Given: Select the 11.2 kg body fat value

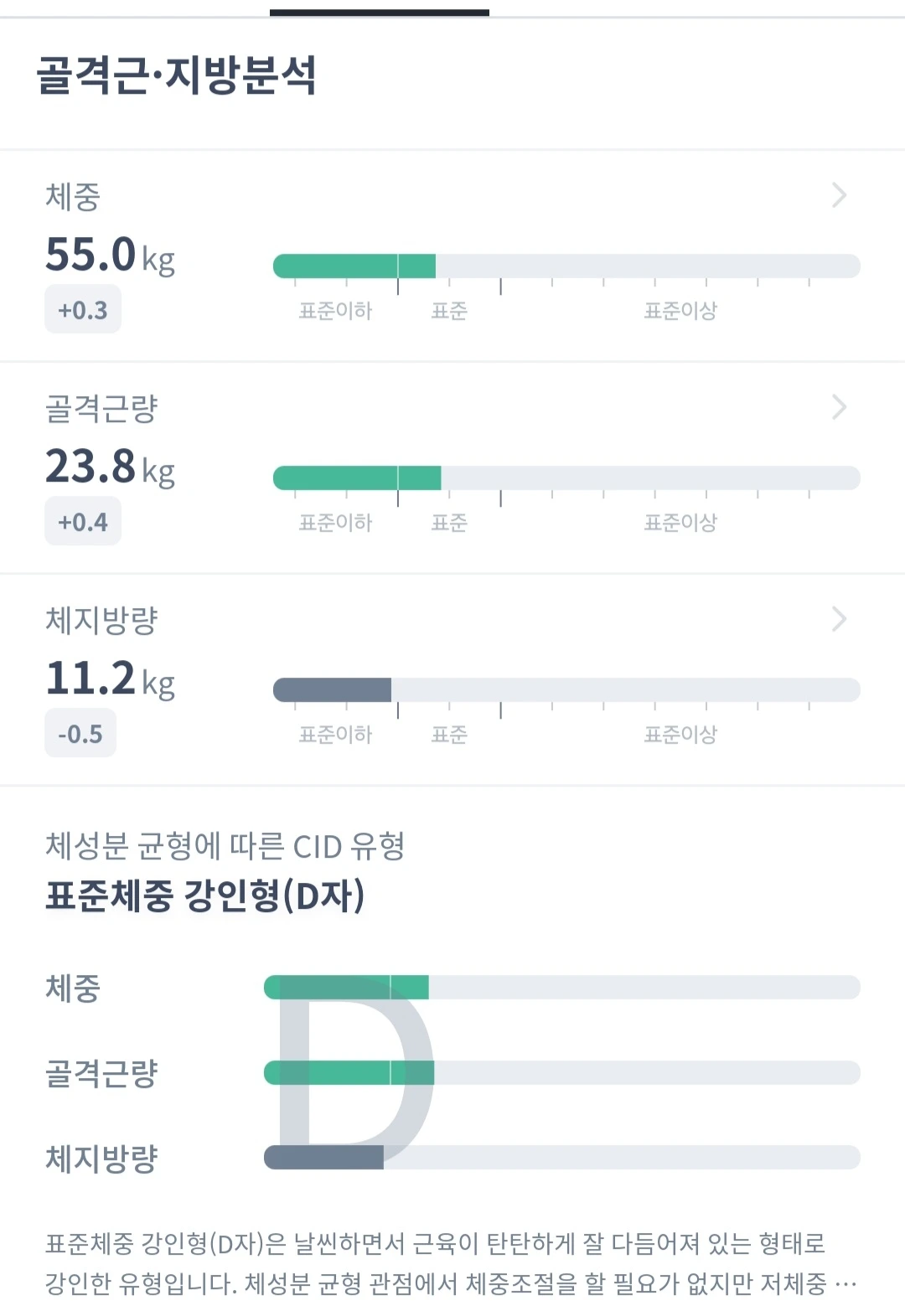Looking at the screenshot, I should (110, 679).
